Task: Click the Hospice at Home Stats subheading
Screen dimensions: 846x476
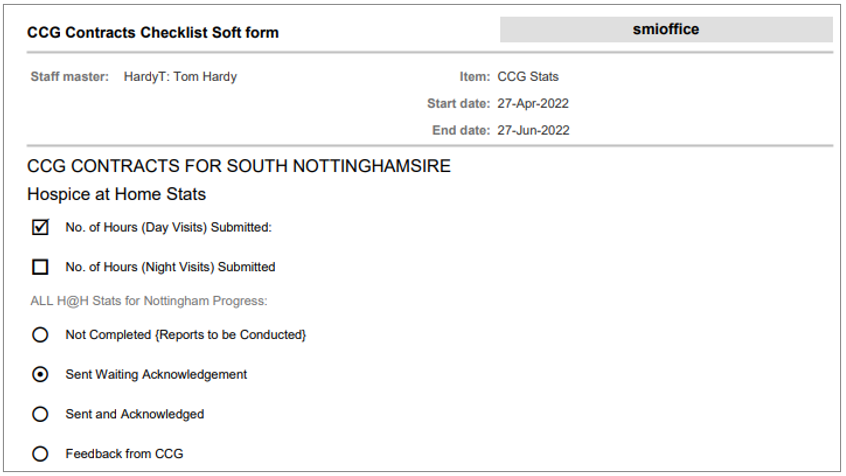Action: [x=116, y=194]
